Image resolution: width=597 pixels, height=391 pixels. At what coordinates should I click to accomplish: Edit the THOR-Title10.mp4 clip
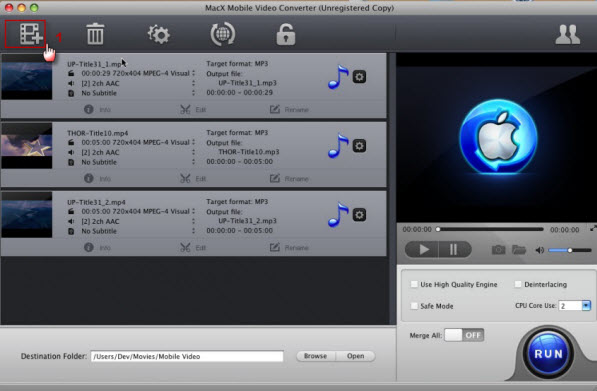[193, 179]
